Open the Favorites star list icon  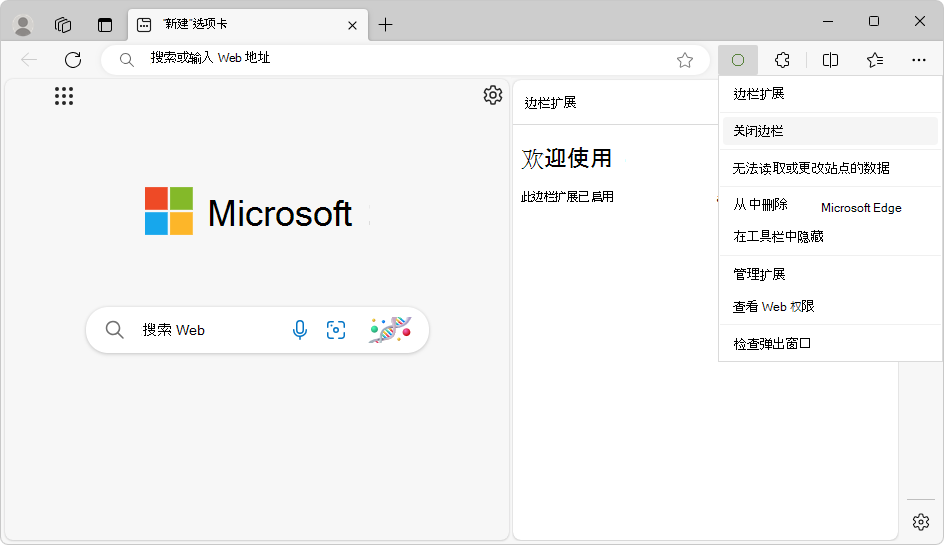coord(875,60)
